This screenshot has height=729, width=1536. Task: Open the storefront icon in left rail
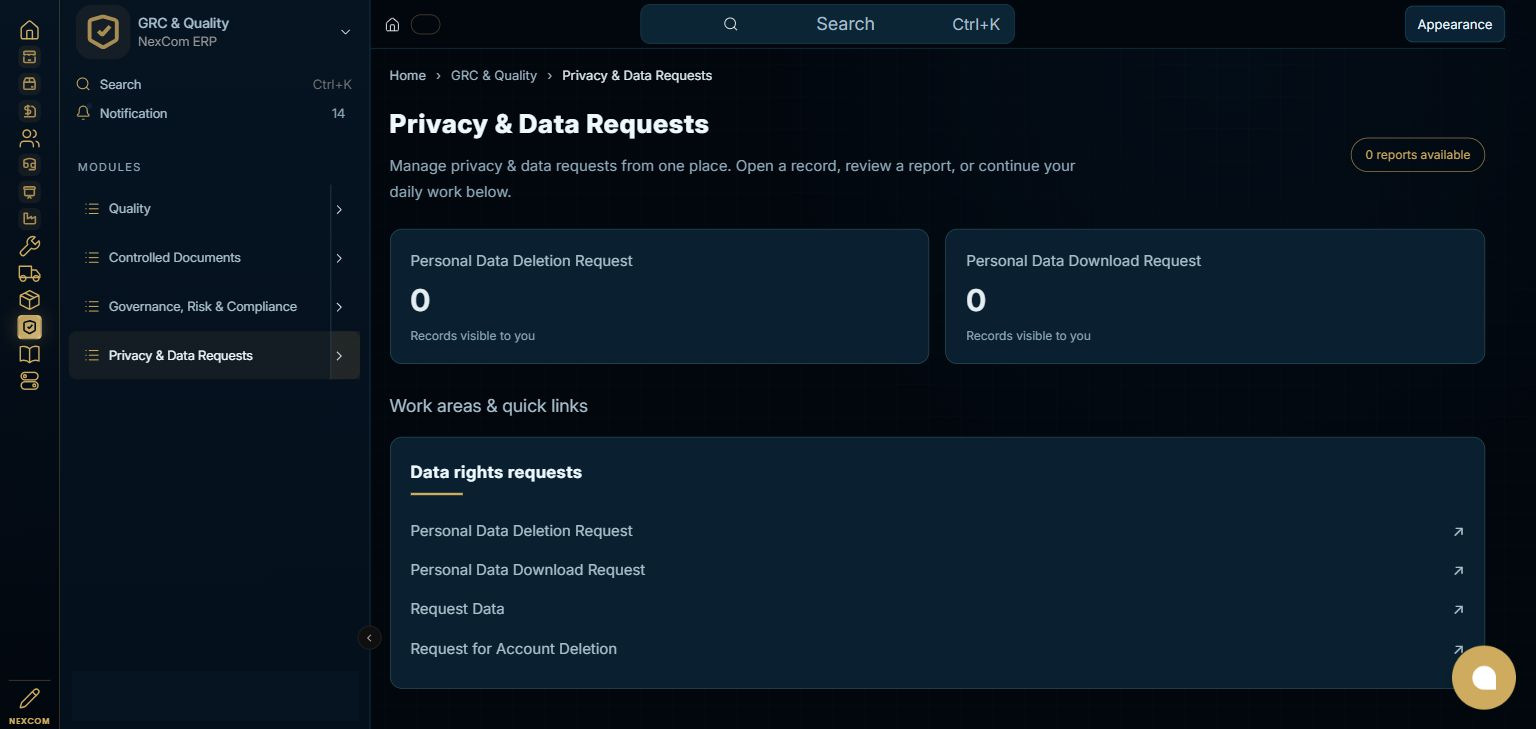tap(30, 84)
